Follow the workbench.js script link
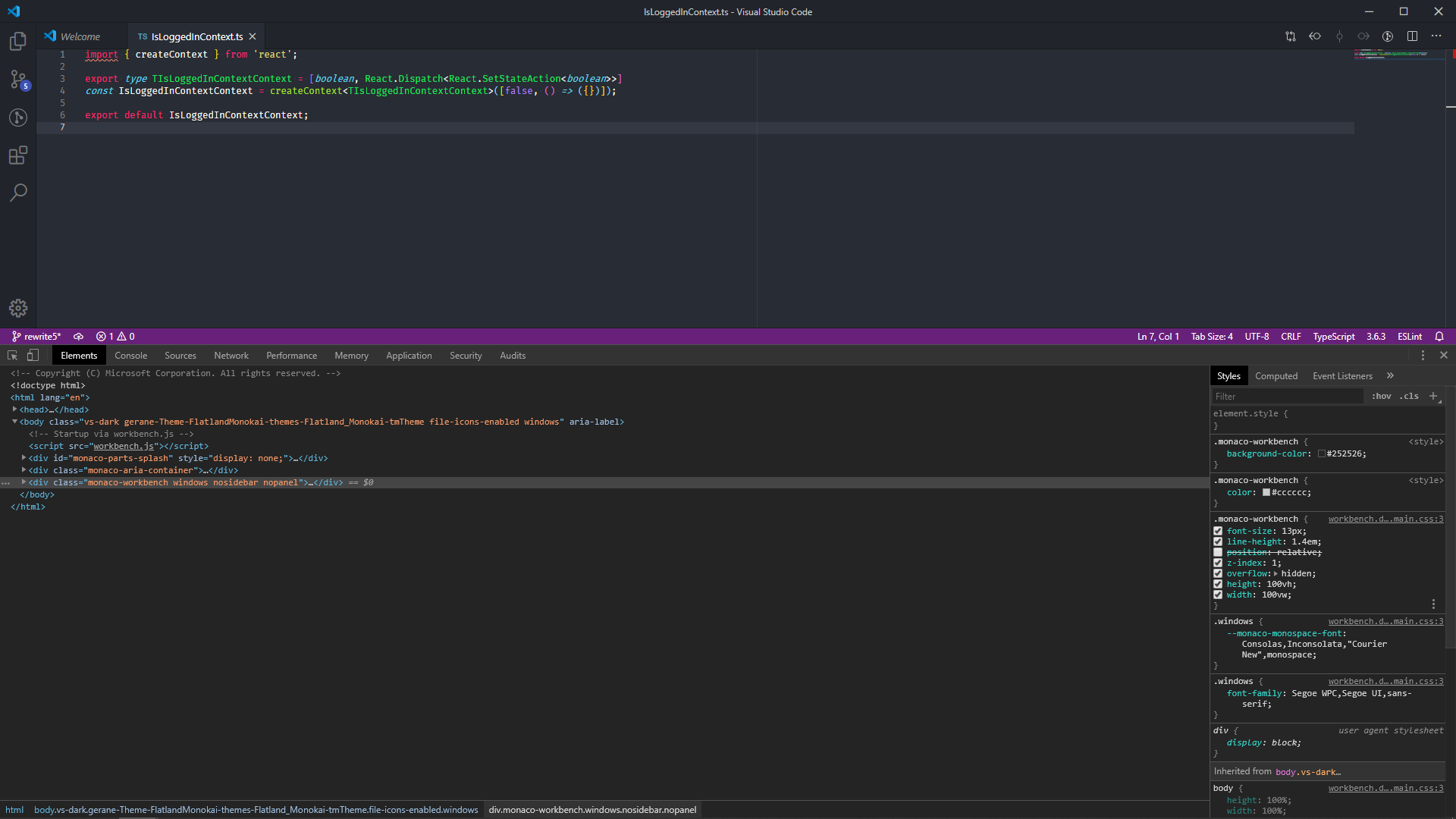1456x819 pixels. [x=124, y=447]
